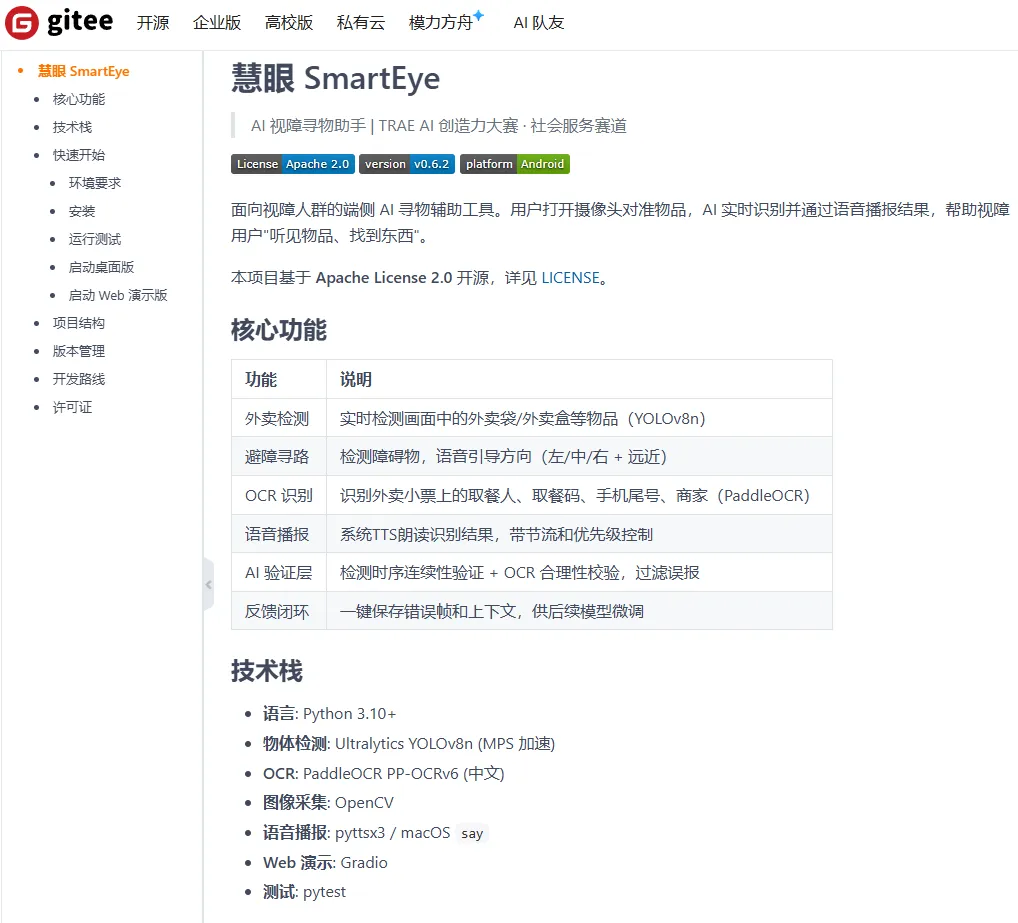The height and width of the screenshot is (923, 1018).
Task: Open 版本管理 sidebar entry
Action: coord(79,351)
